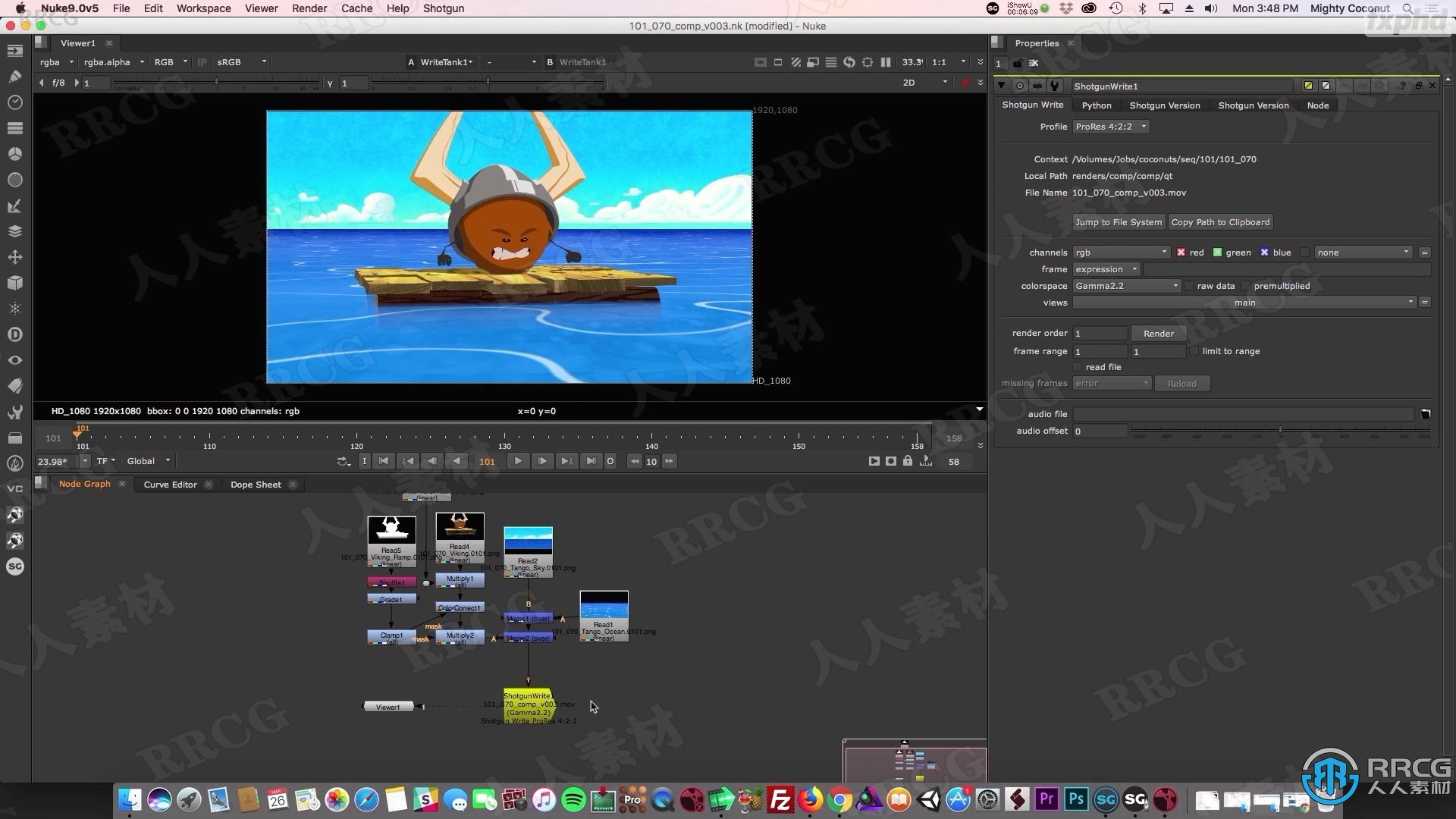This screenshot has width=1456, height=819.
Task: Click Jump to File System button
Action: [x=1118, y=222]
